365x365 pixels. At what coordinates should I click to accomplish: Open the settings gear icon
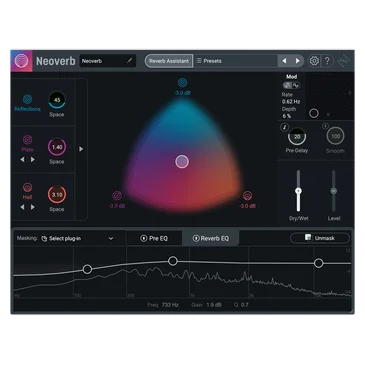tap(314, 61)
